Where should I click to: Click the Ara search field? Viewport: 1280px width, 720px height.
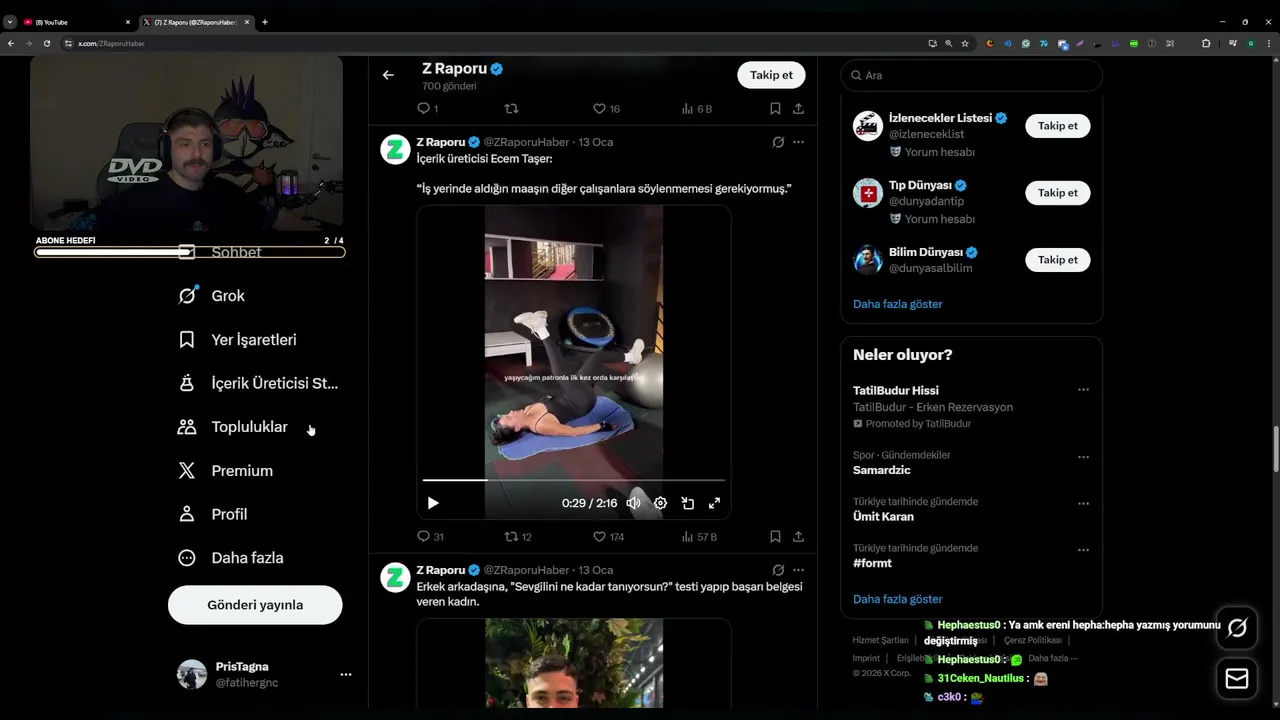tap(972, 75)
